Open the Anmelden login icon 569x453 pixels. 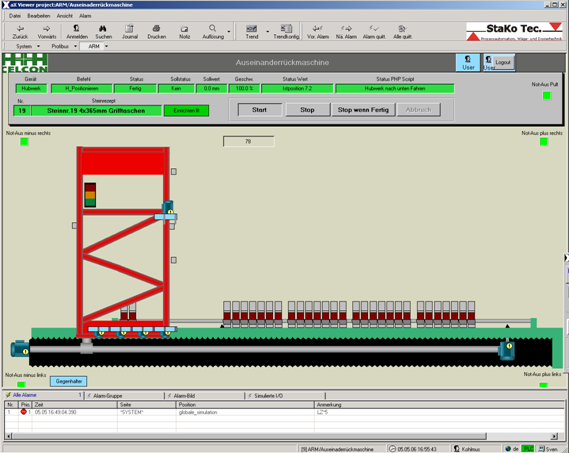click(x=77, y=32)
